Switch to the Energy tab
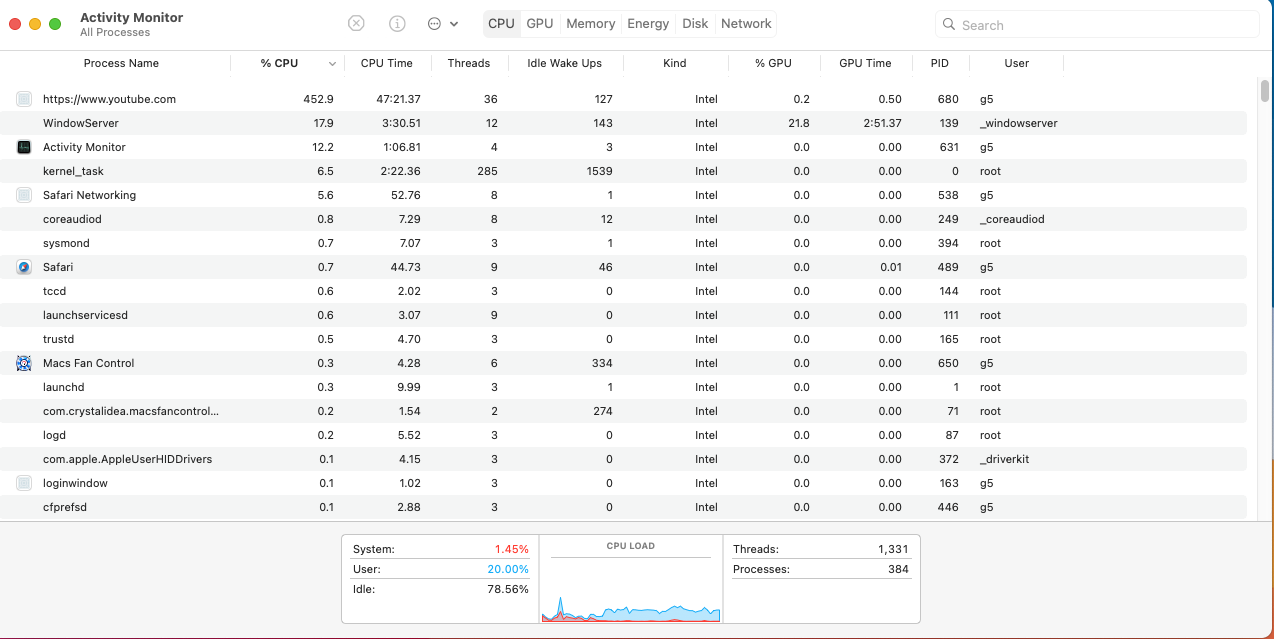 648,24
